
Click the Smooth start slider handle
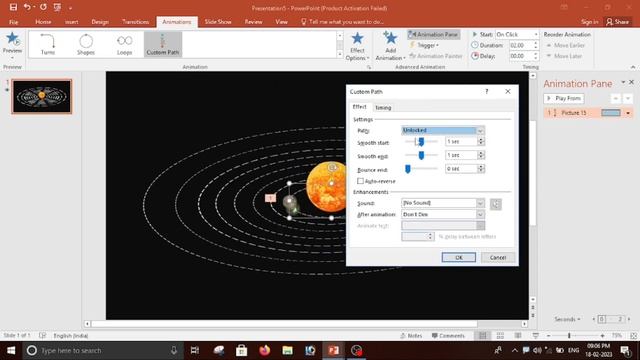(x=421, y=142)
